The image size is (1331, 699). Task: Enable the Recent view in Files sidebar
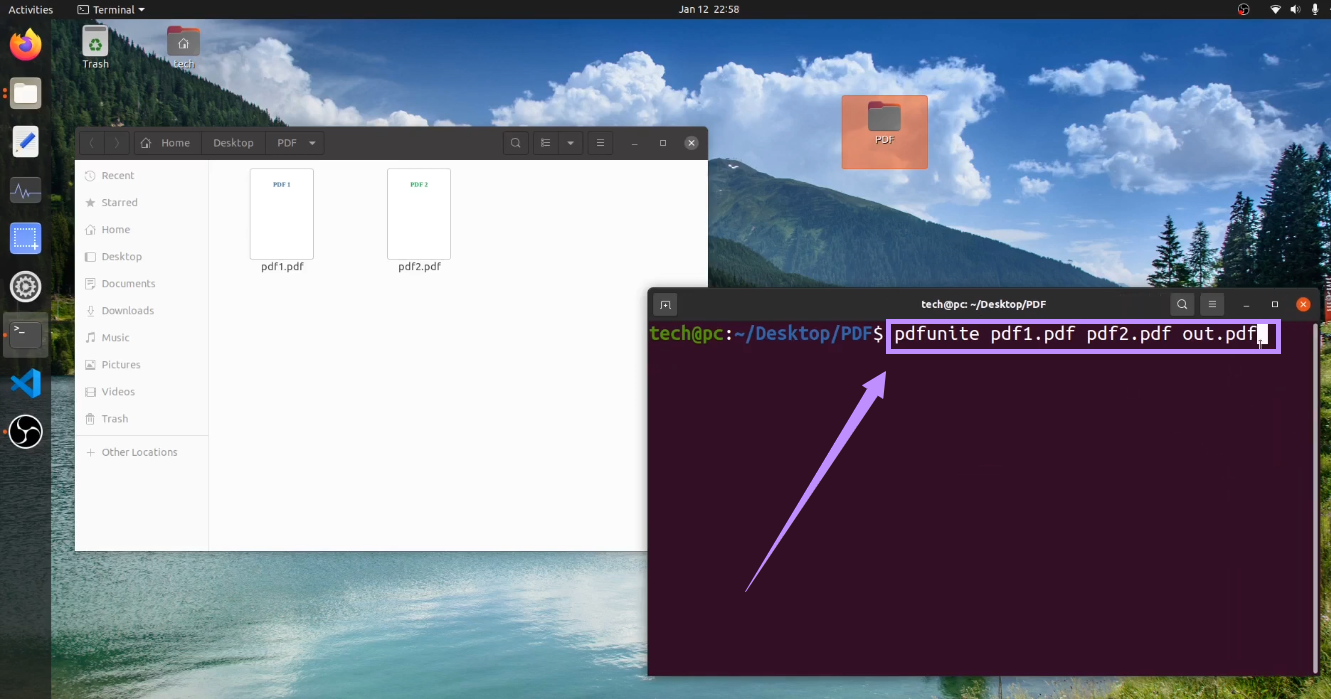[x=117, y=175]
